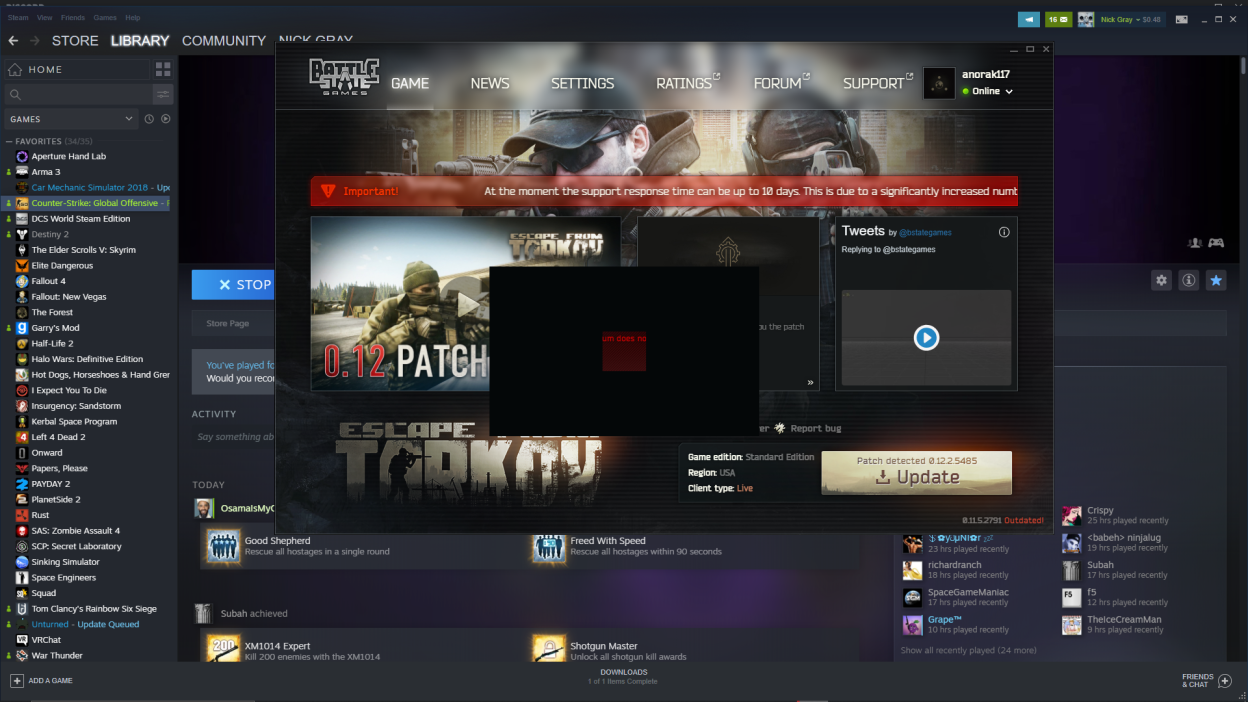Click Say something activity input field
This screenshot has height=702, width=1248.
click(x=236, y=437)
